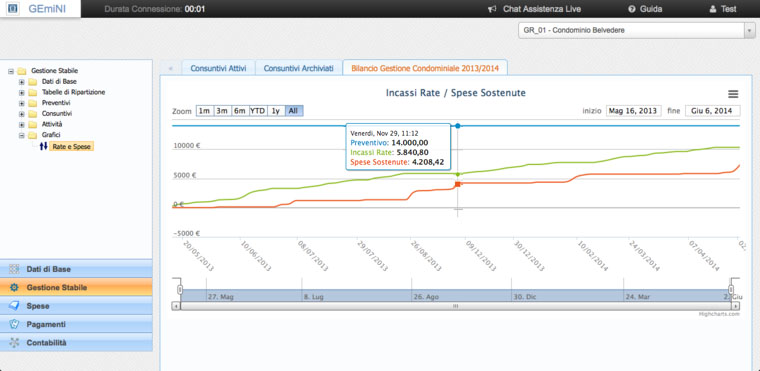Click the orange Spese Sostenute data point
Screen dimensions: 760x371
tap(458, 184)
